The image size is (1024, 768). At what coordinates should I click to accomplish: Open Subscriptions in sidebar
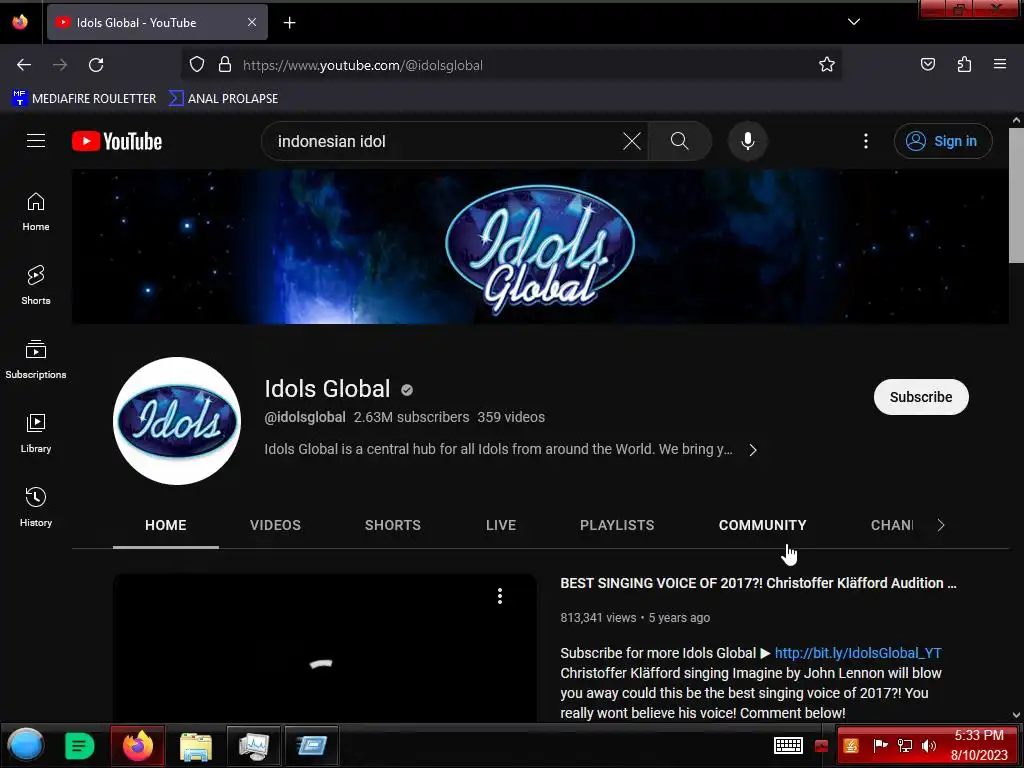(x=36, y=359)
